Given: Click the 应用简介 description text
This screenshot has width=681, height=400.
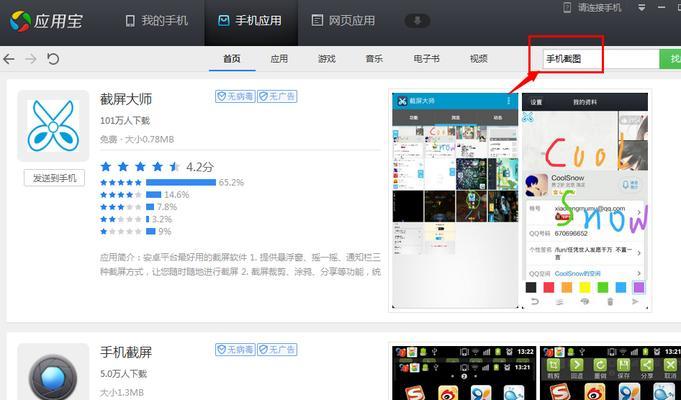Looking at the screenshot, I should (x=241, y=264).
